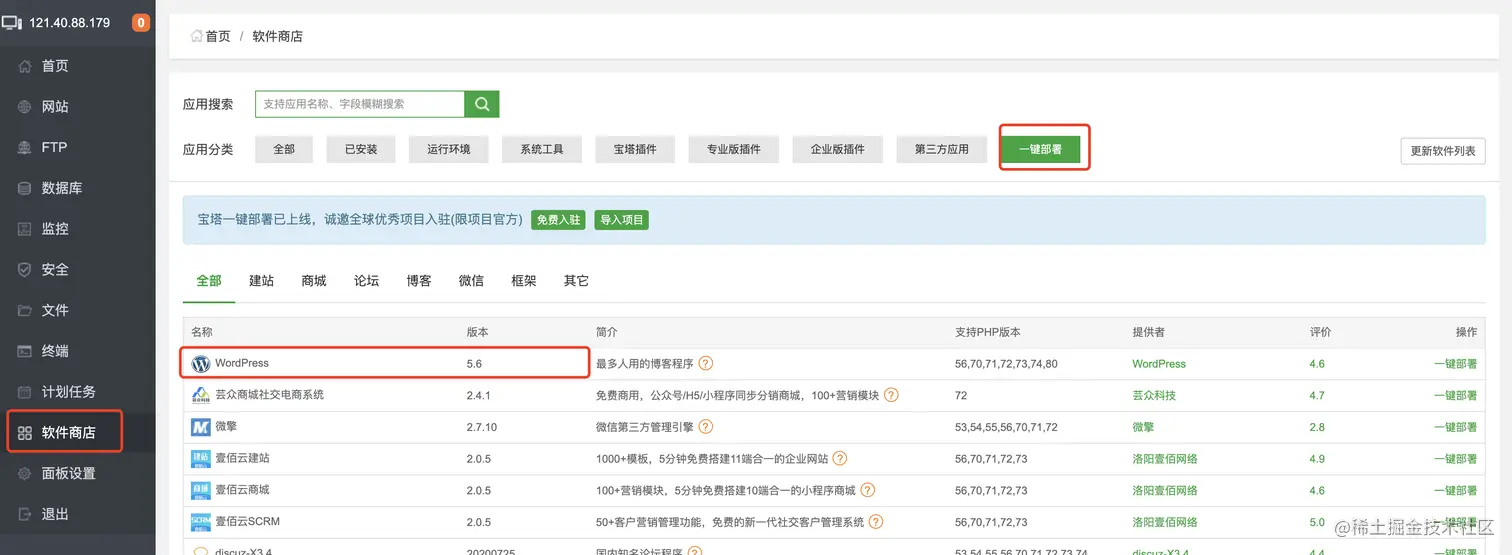Click rating 4.9 in 壹佰云建站 row
This screenshot has width=1512, height=555.
click(x=1317, y=459)
